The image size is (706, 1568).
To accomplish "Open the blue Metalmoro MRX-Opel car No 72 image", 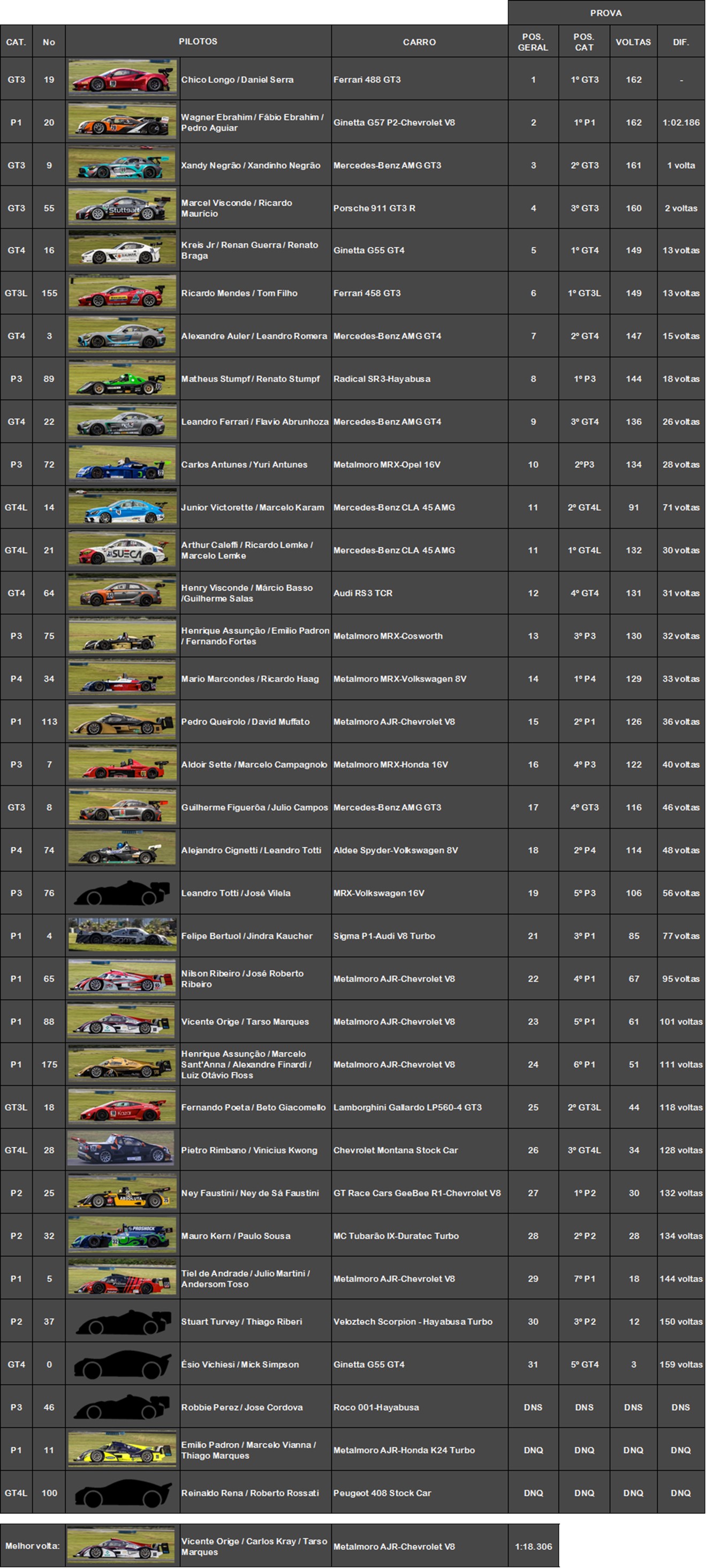I will click(123, 464).
